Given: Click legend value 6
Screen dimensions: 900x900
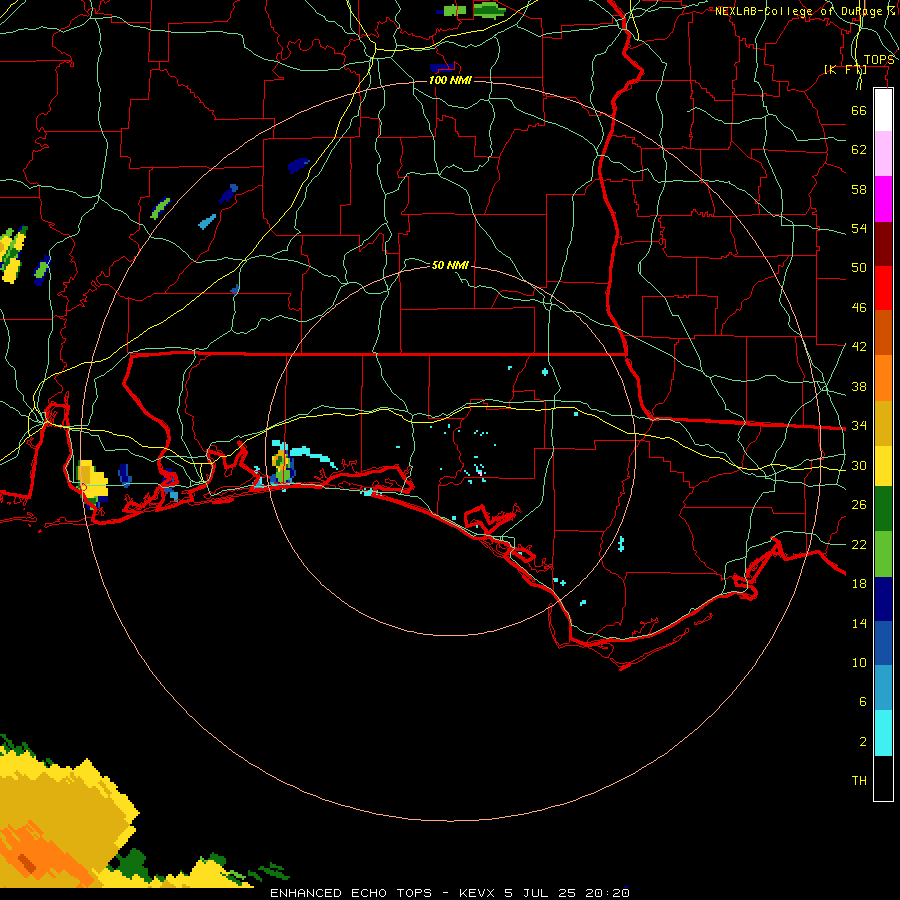Looking at the screenshot, I should [862, 702].
